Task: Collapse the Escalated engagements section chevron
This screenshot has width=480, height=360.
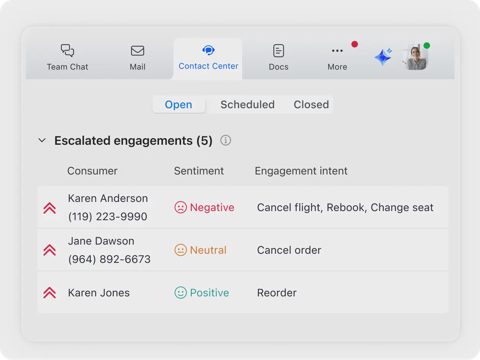Action: 42,140
